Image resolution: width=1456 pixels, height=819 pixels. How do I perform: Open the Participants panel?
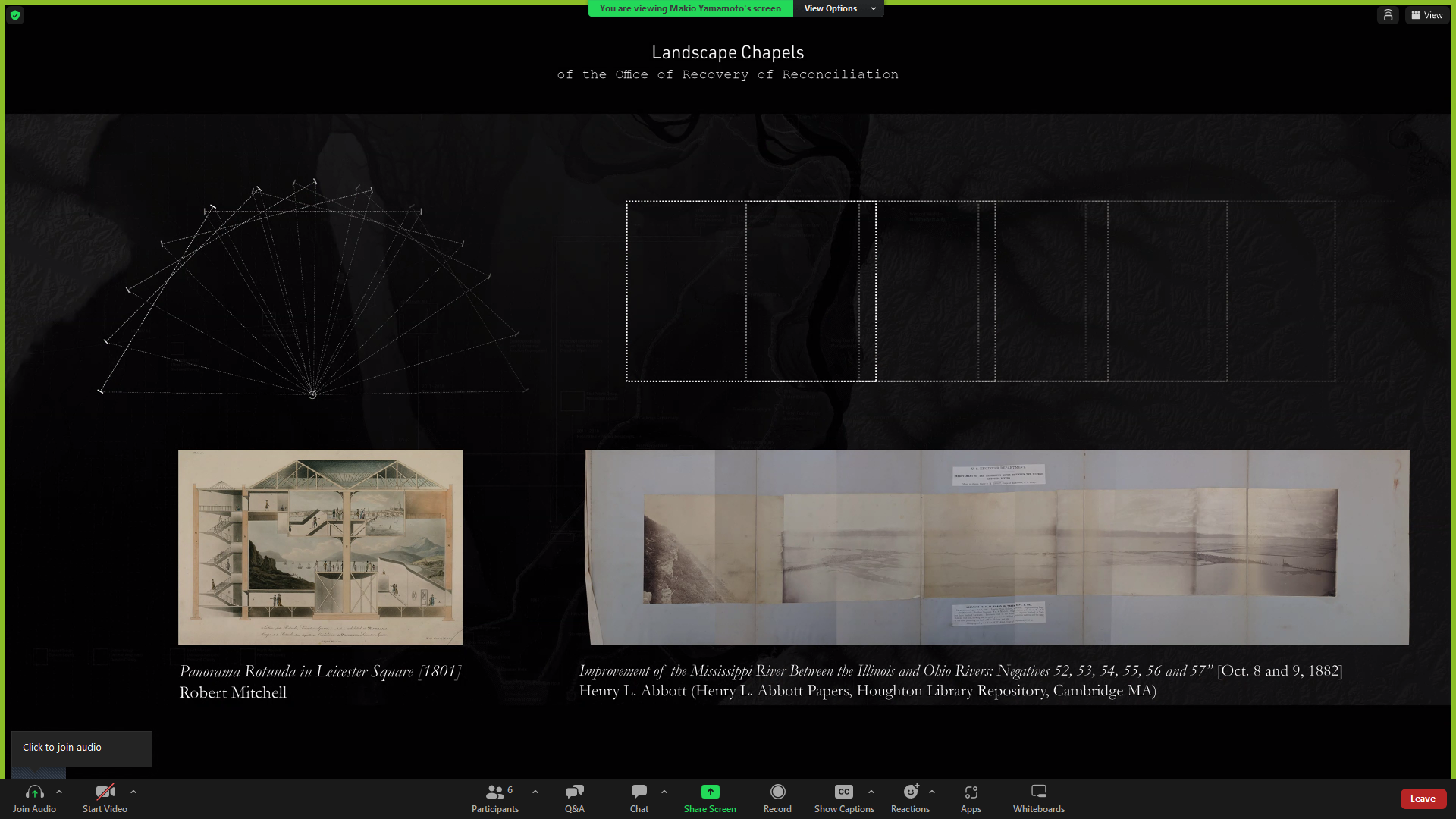[x=495, y=799]
